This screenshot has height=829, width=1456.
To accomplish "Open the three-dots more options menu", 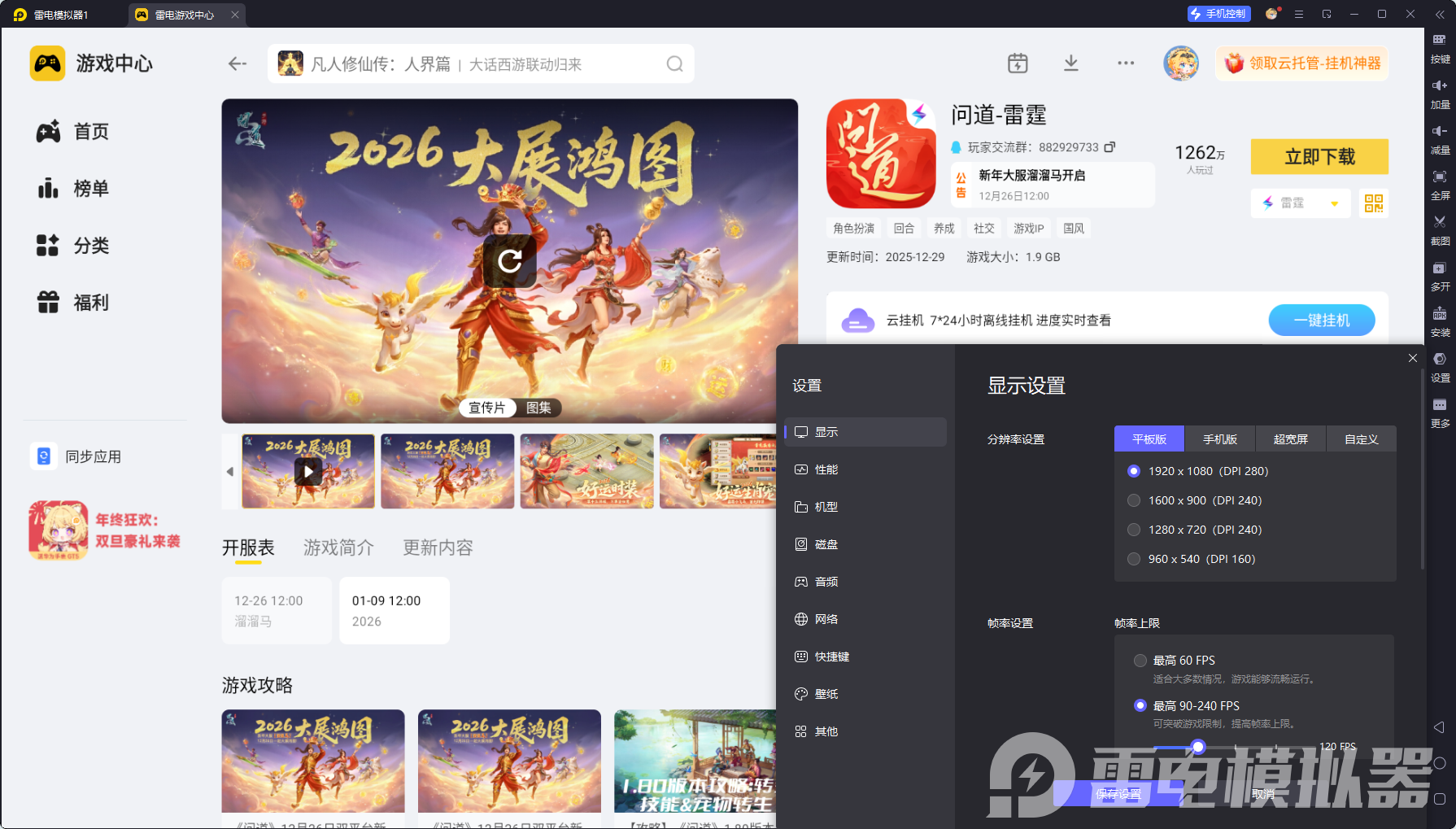I will point(1126,63).
